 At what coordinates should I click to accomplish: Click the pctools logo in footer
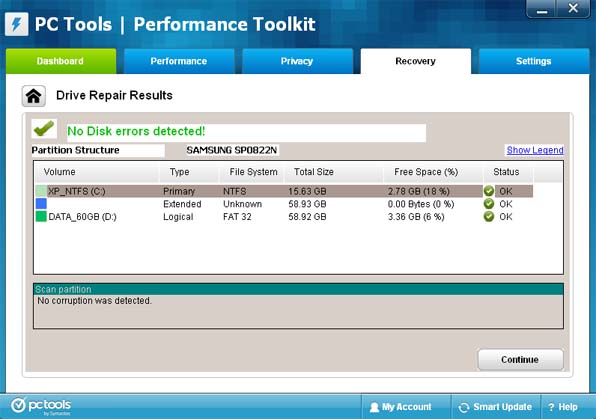(x=41, y=406)
